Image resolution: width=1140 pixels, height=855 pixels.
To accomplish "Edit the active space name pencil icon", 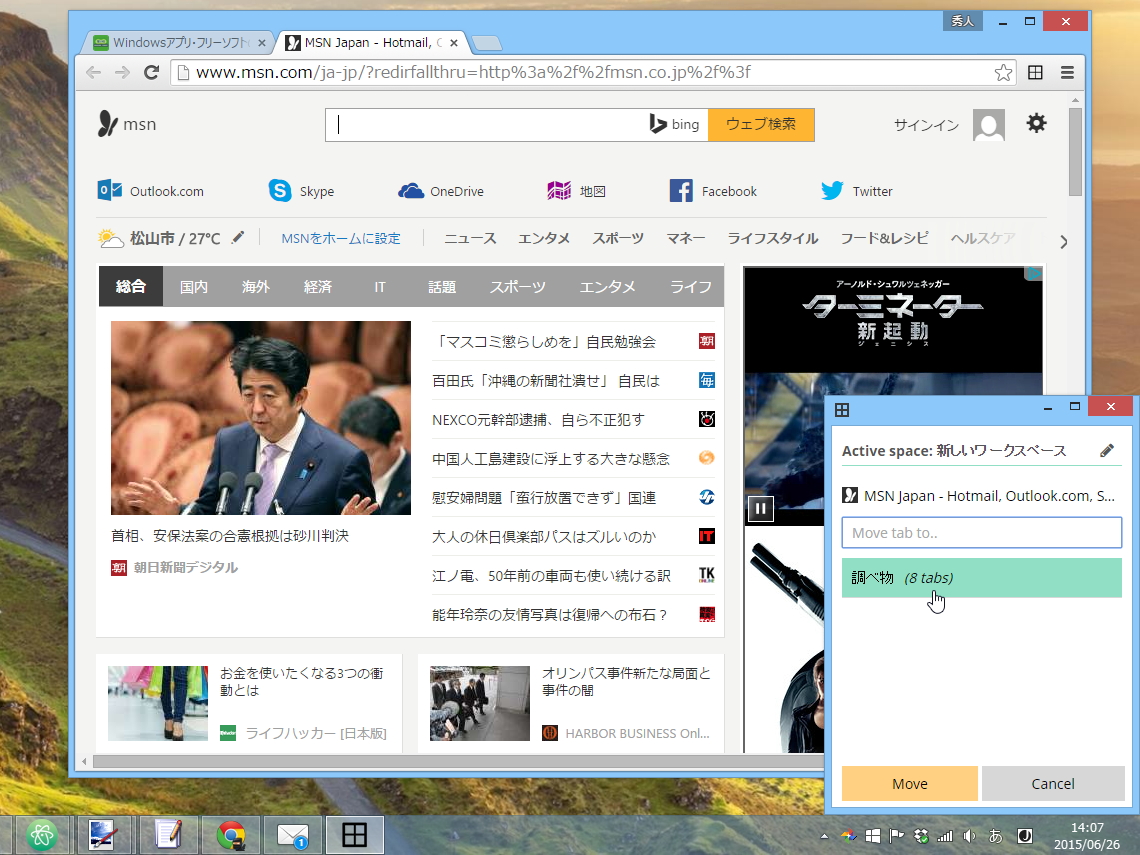I will pos(1107,451).
